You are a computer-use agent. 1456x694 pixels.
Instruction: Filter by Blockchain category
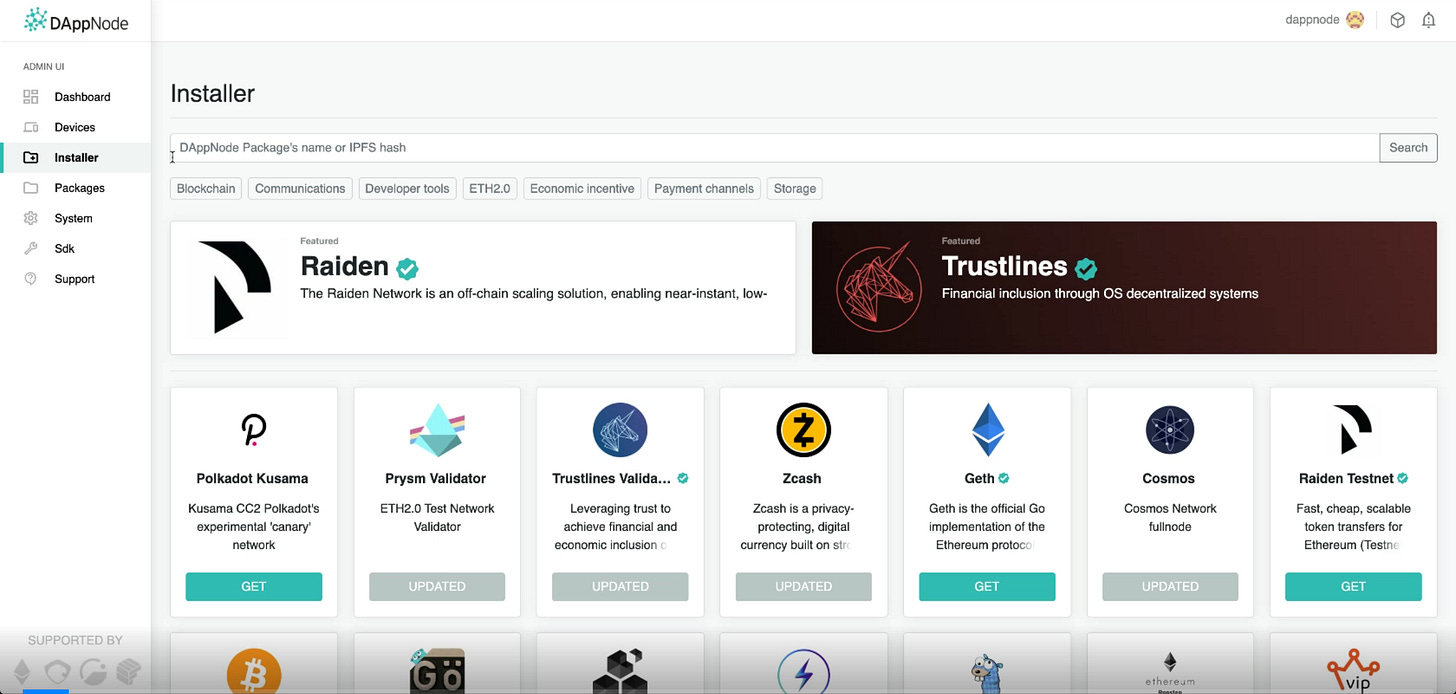(206, 188)
